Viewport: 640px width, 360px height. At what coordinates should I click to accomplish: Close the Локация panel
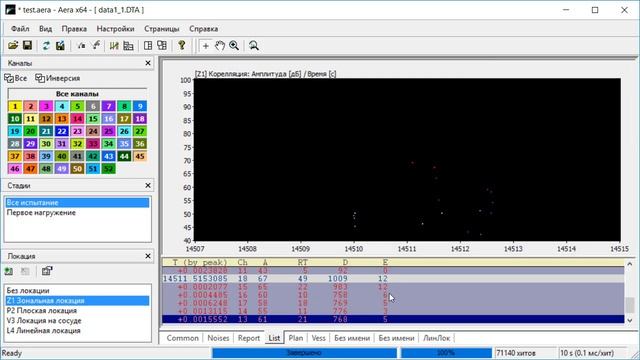coord(148,256)
